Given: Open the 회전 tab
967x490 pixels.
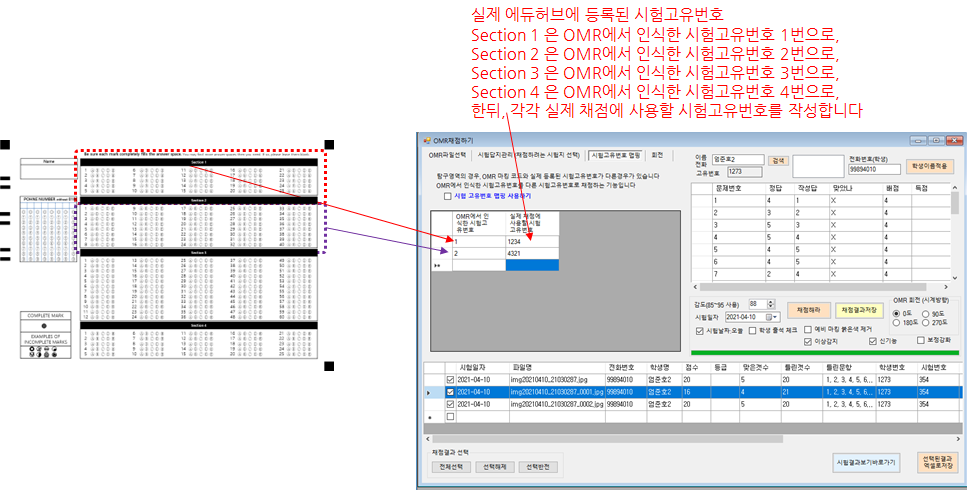Looking at the screenshot, I should tap(657, 156).
